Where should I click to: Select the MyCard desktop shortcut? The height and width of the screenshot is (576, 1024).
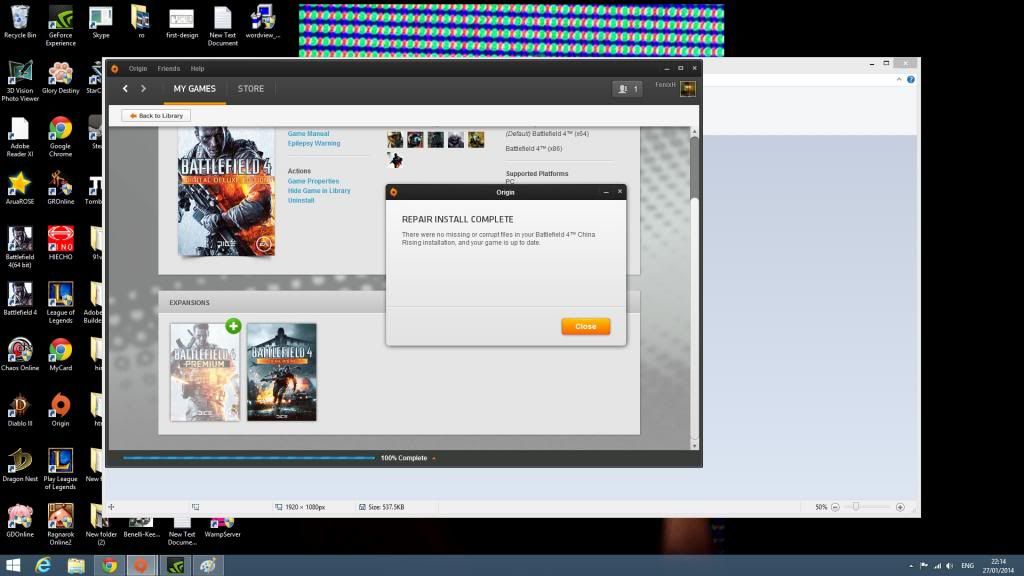[x=60, y=355]
